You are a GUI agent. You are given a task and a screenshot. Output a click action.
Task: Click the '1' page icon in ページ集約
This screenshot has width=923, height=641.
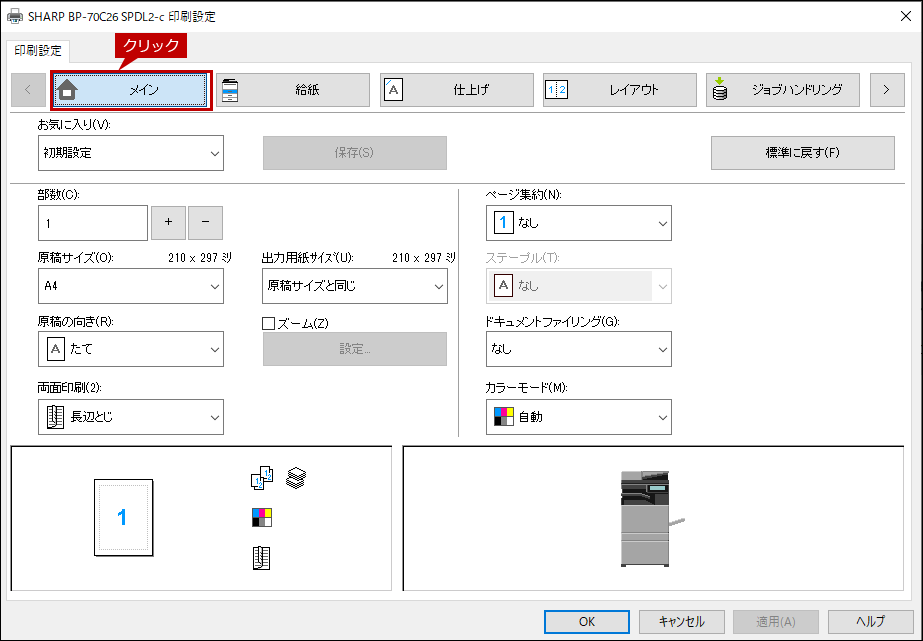503,223
